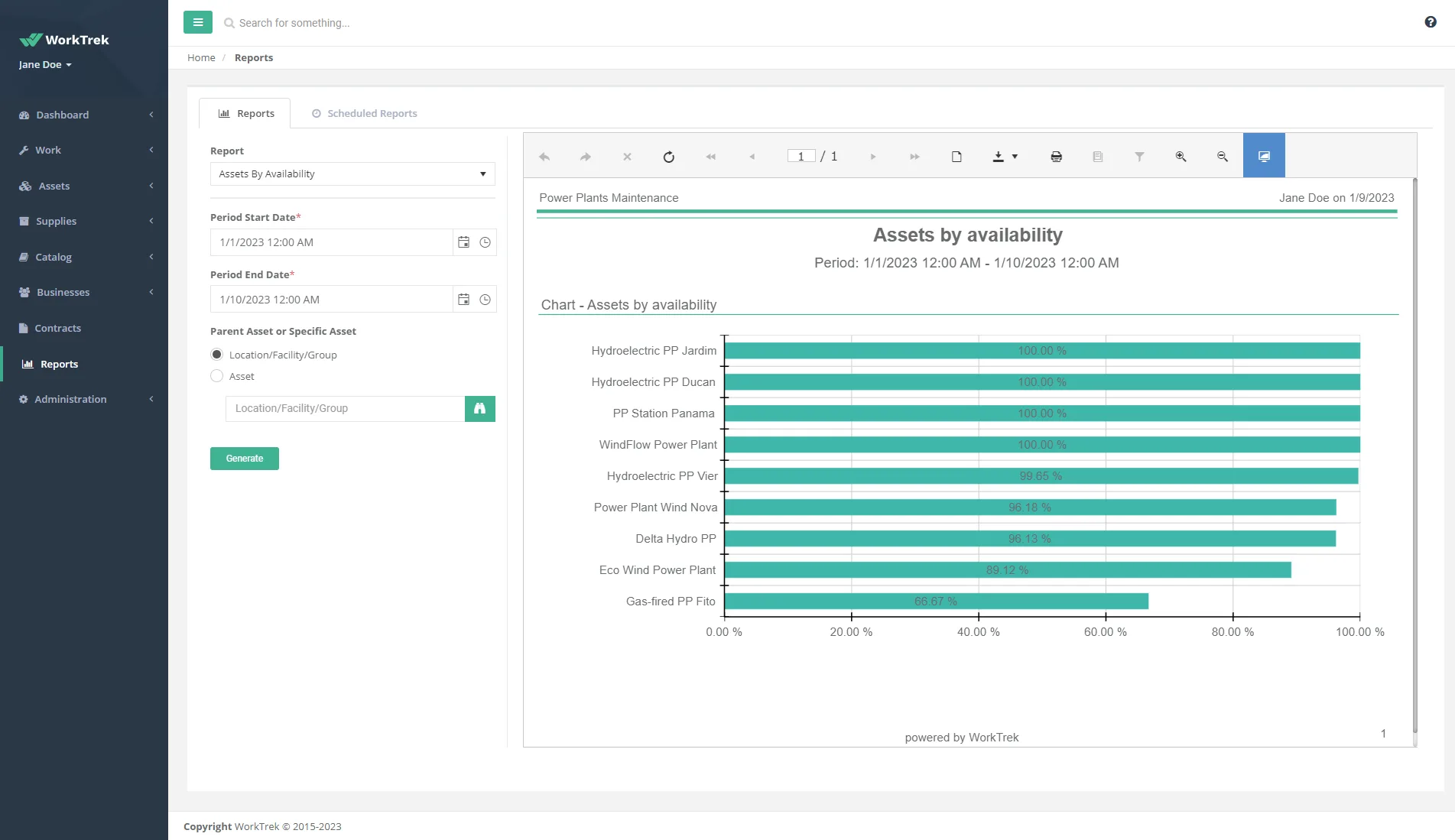Expand the Dashboard sidebar menu
The height and width of the screenshot is (840, 1455).
pos(84,115)
